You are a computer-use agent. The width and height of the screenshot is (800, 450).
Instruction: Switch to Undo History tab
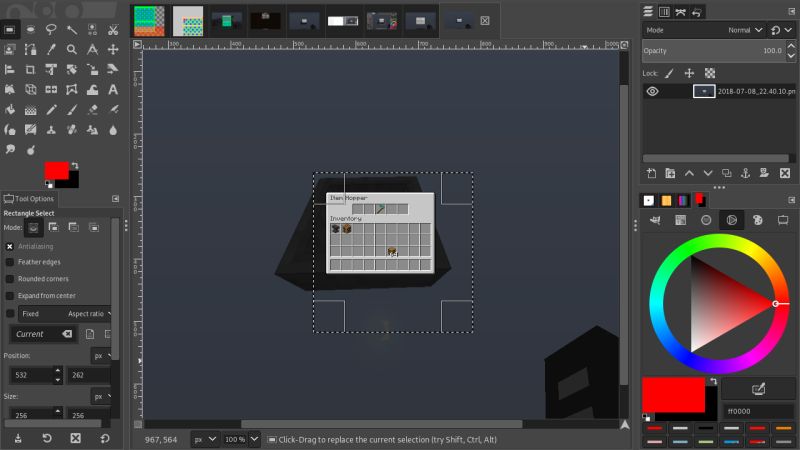pos(697,12)
